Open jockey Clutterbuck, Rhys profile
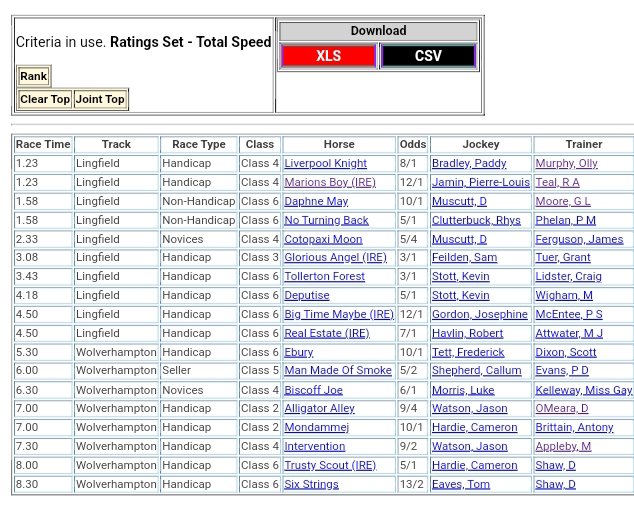Screen dimensions: 634x507 (x=476, y=221)
